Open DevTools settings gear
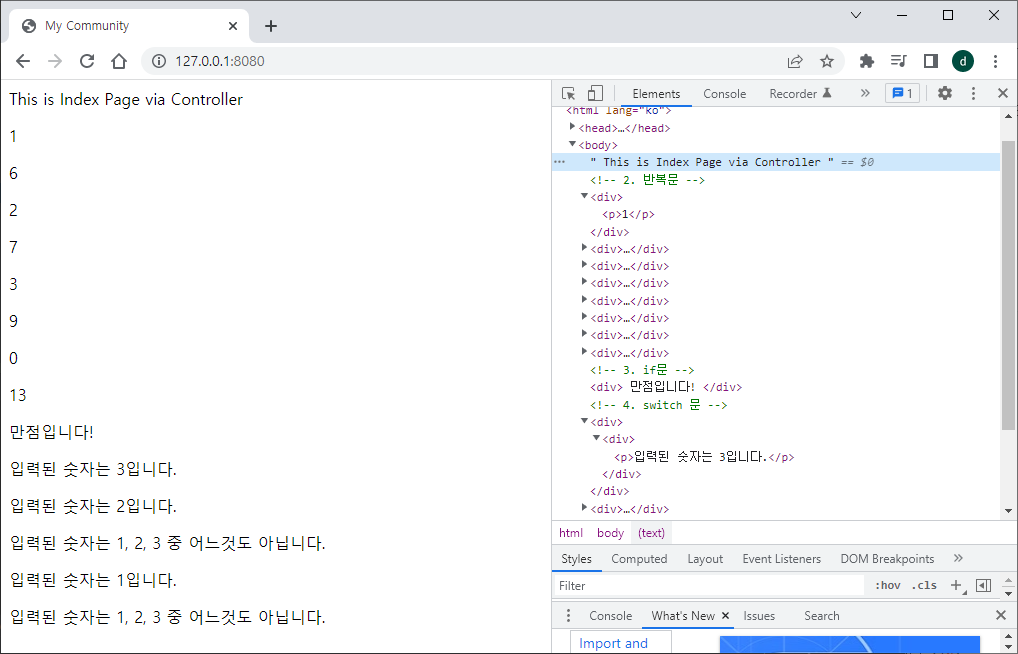1018x654 pixels. coord(945,94)
